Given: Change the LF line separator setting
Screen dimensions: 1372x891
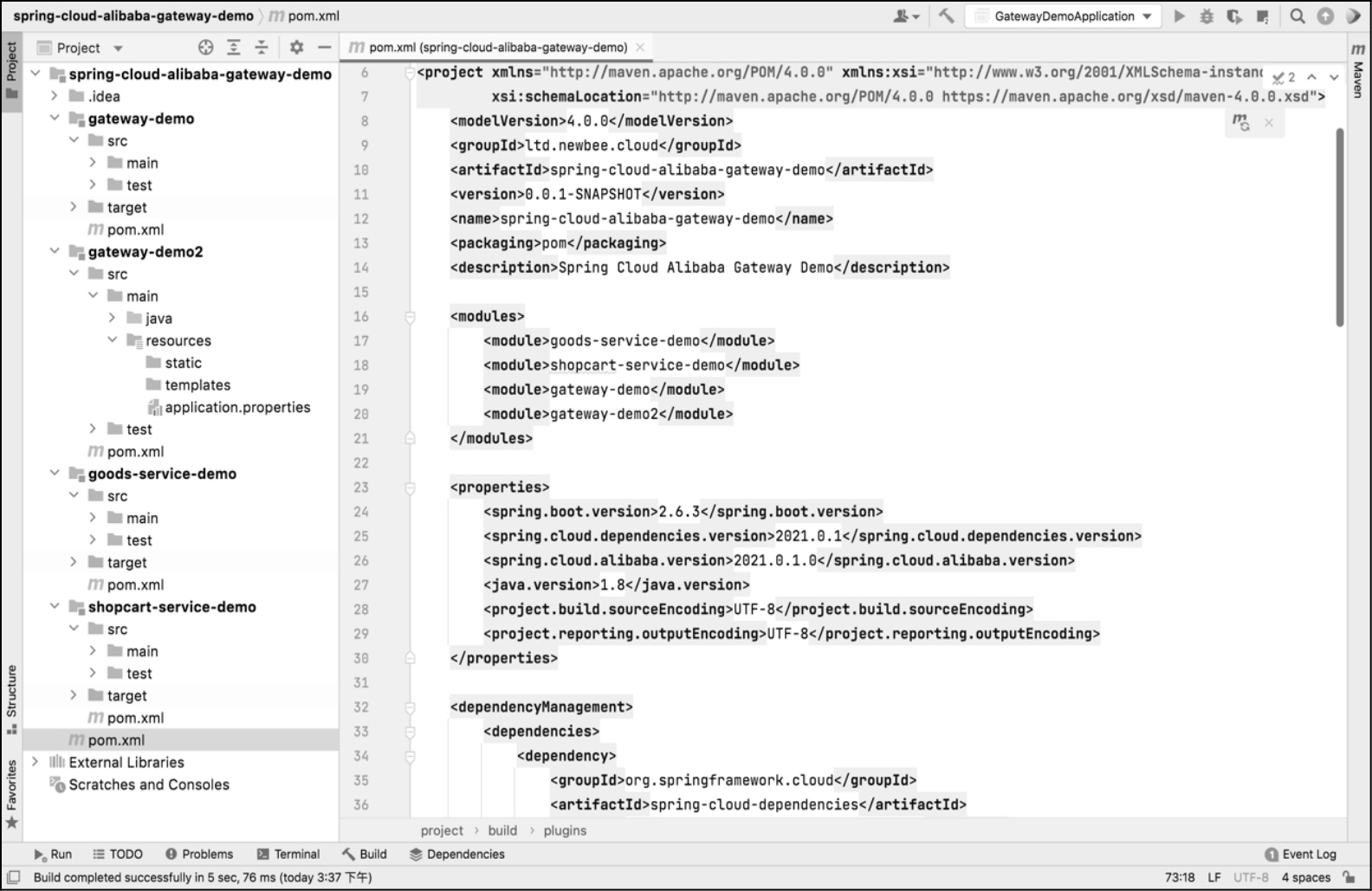Looking at the screenshot, I should [x=1214, y=877].
